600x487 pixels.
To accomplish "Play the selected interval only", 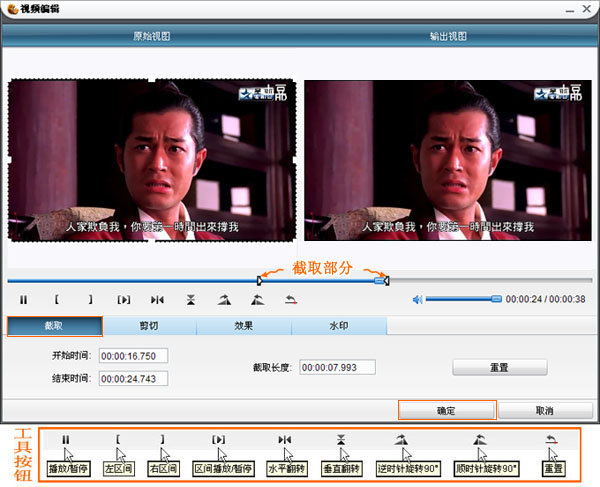I will coord(124,300).
